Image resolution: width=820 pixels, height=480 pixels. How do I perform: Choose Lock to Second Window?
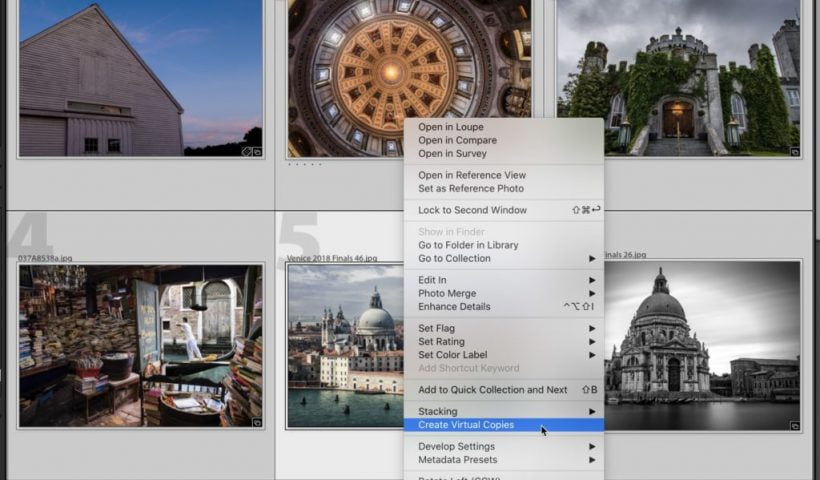click(x=472, y=210)
